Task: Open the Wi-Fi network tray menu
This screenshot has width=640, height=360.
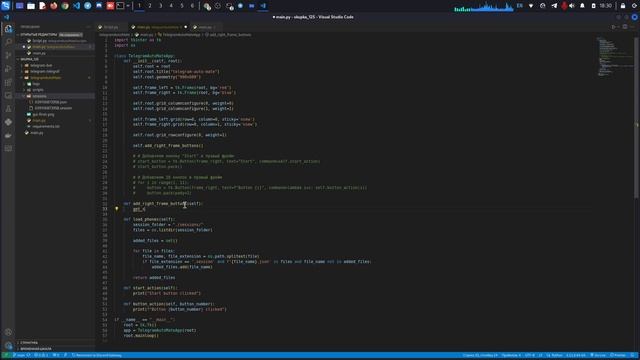Action: 531,6
